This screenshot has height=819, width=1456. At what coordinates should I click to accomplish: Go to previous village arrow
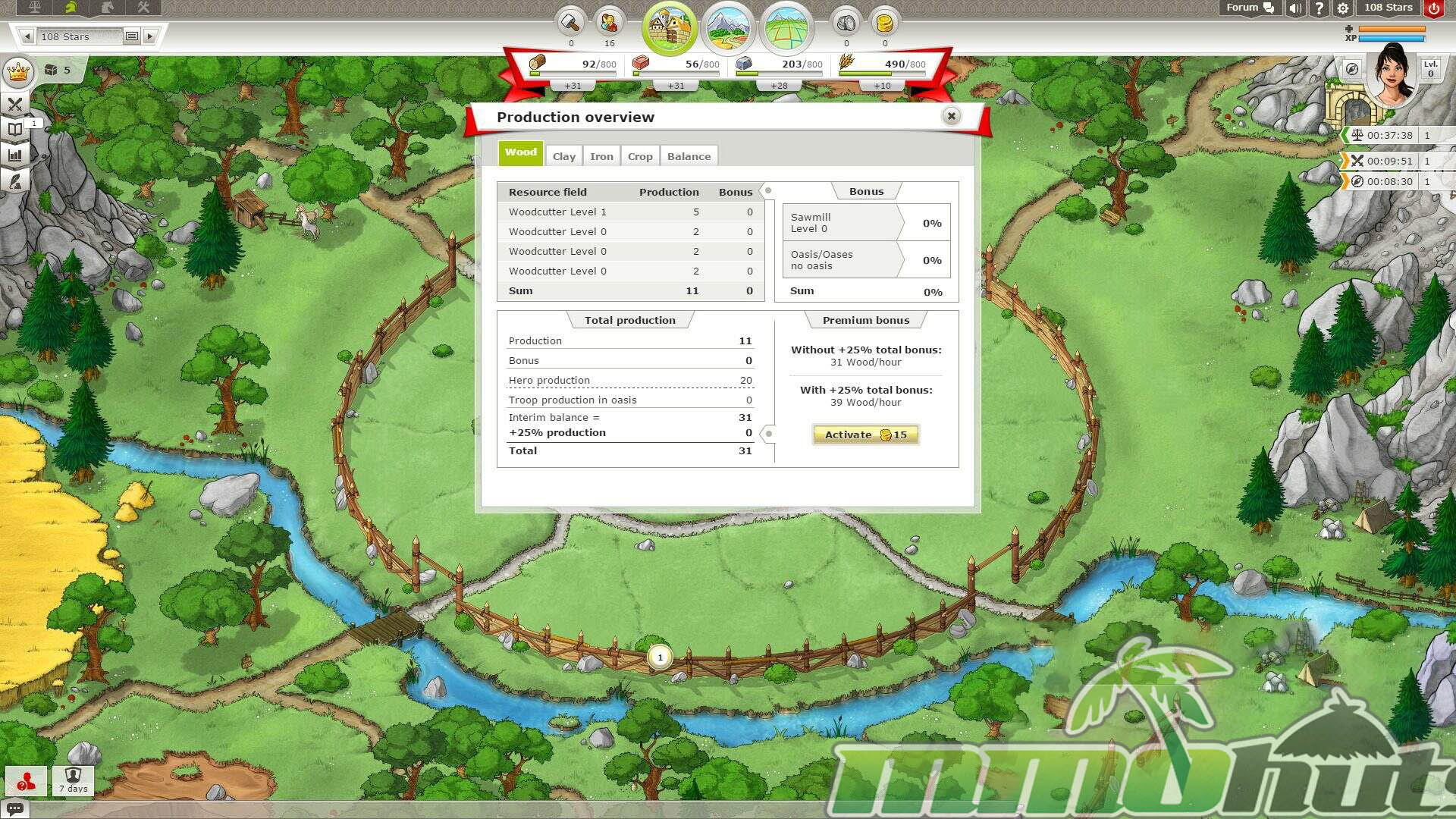28,36
